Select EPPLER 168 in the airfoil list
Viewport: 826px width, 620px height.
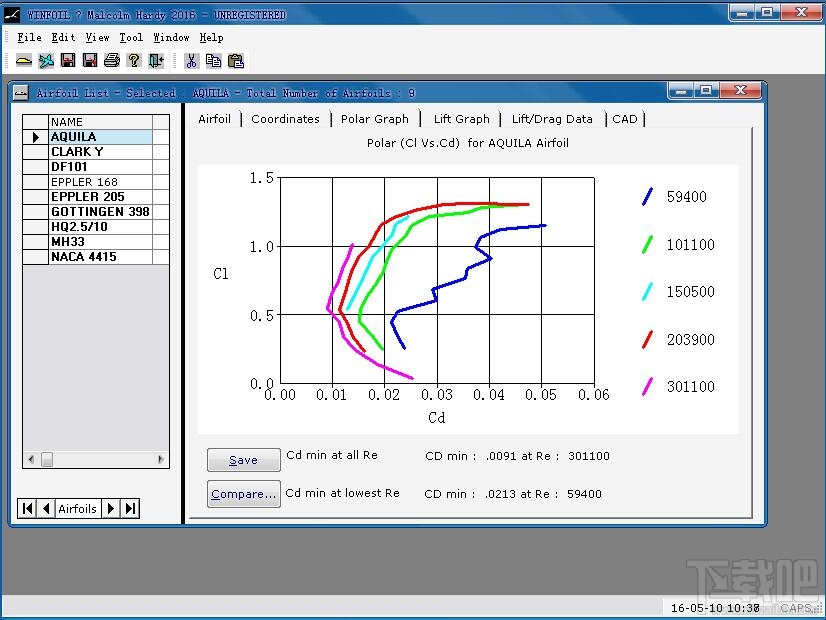101,182
